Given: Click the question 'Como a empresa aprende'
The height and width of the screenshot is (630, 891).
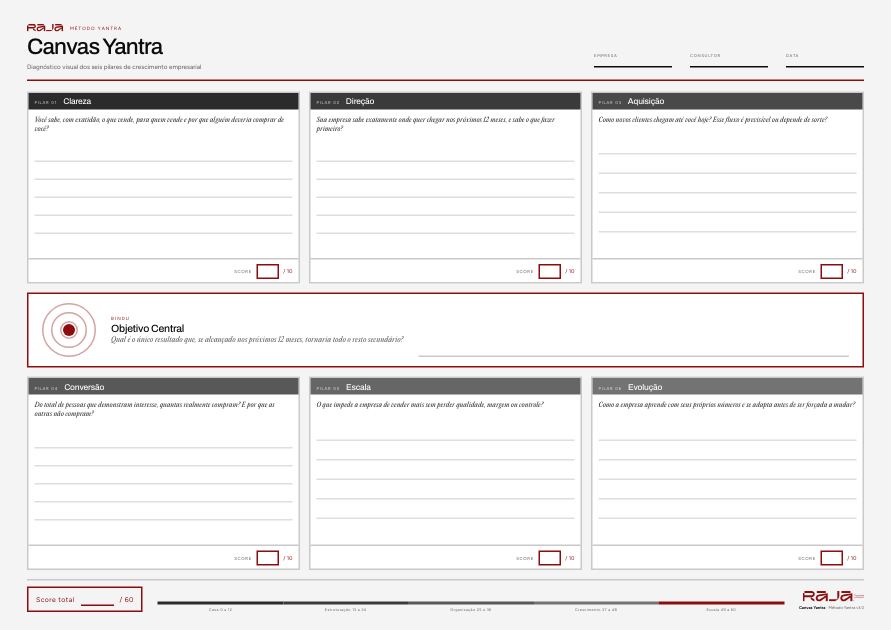Looking at the screenshot, I should (727, 405).
